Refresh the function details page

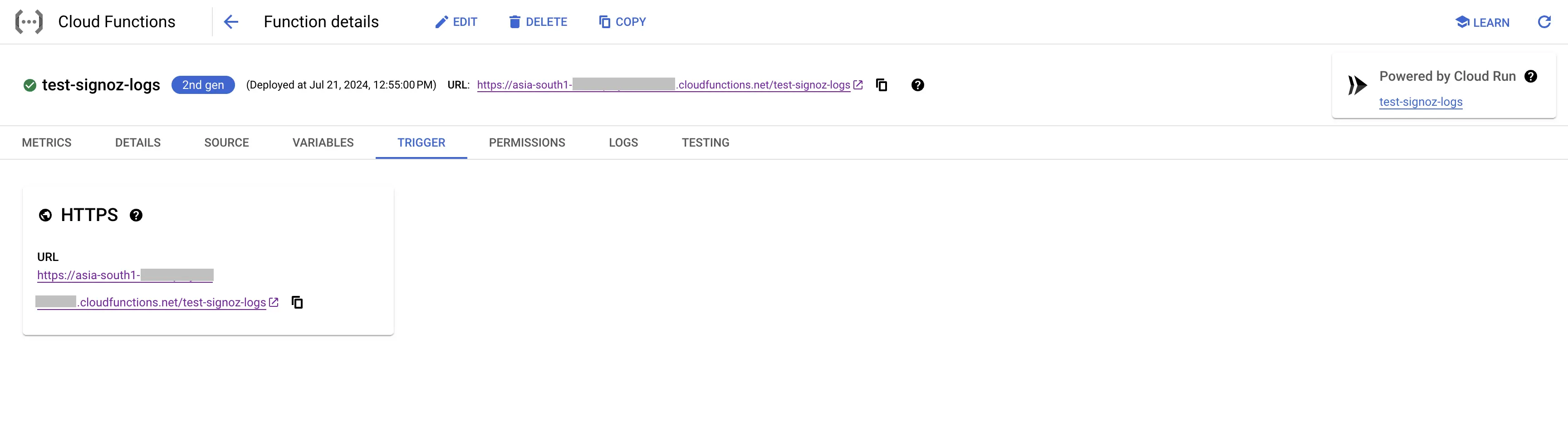coord(1544,23)
